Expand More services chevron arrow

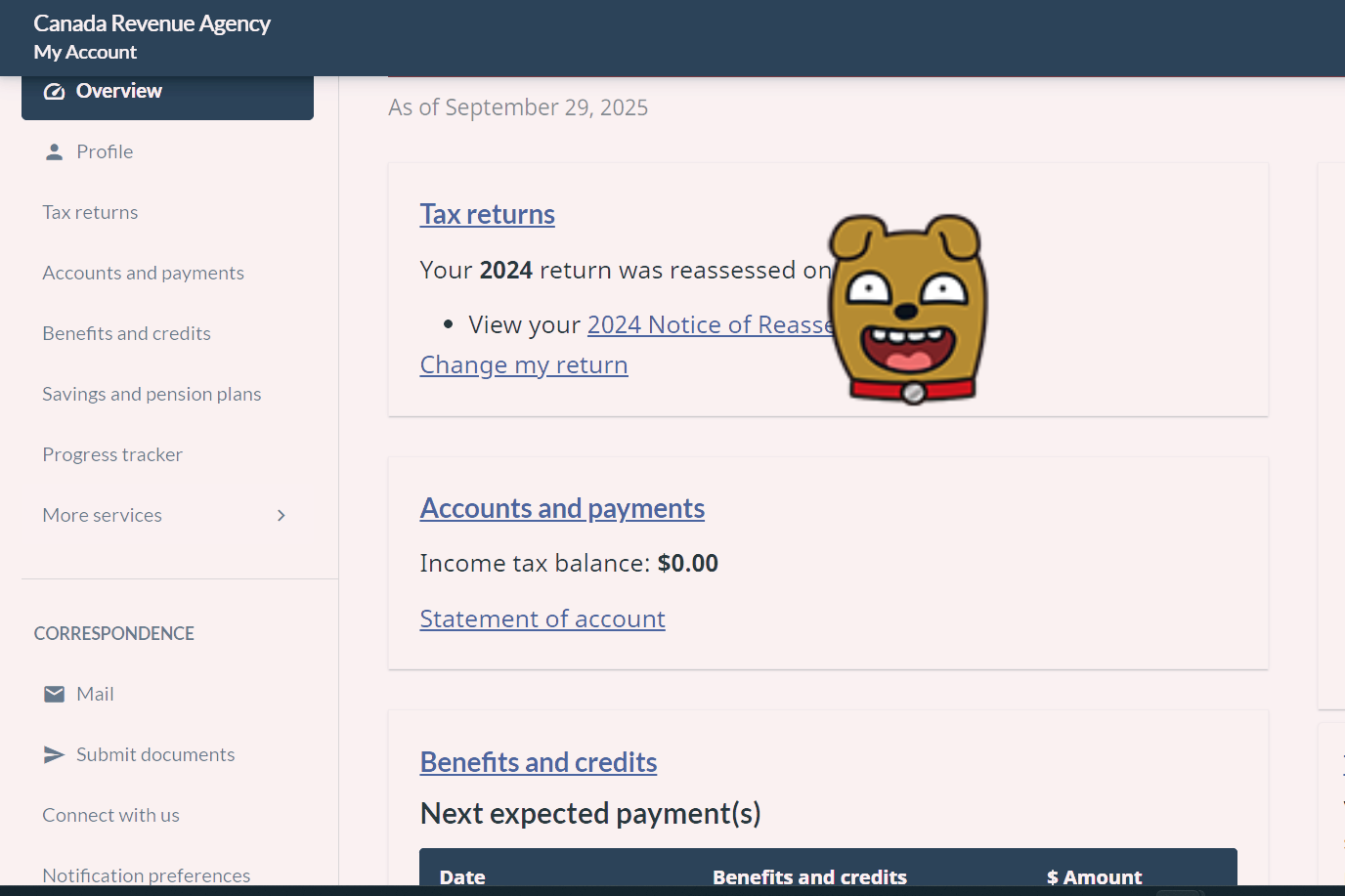(x=282, y=515)
